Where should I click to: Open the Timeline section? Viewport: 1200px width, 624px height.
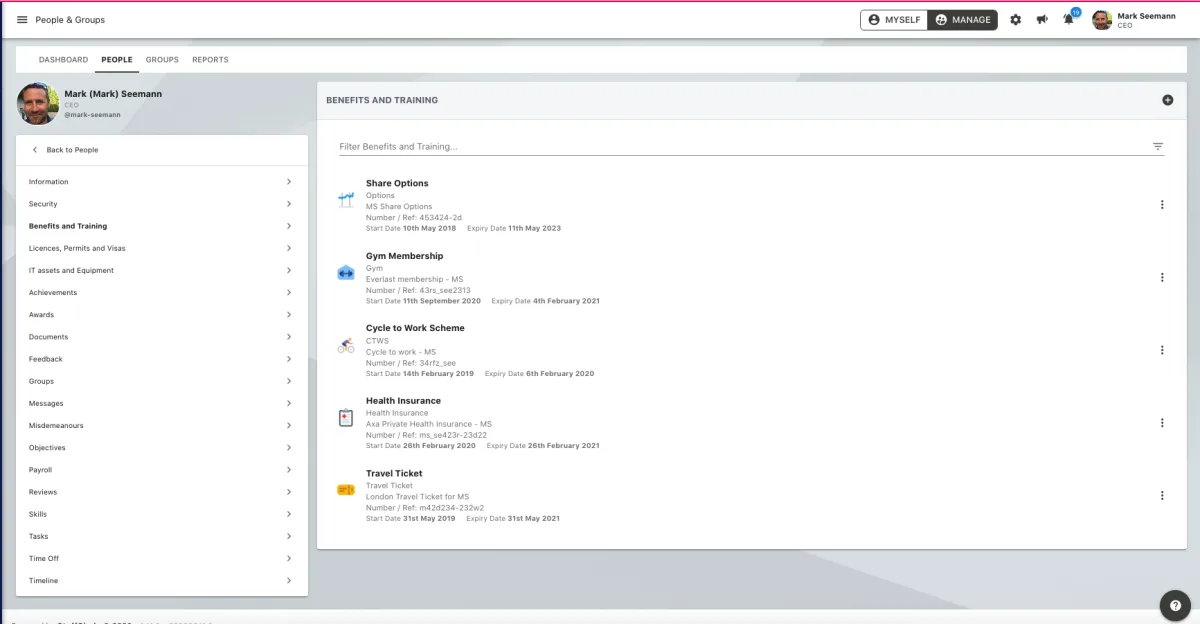(162, 581)
